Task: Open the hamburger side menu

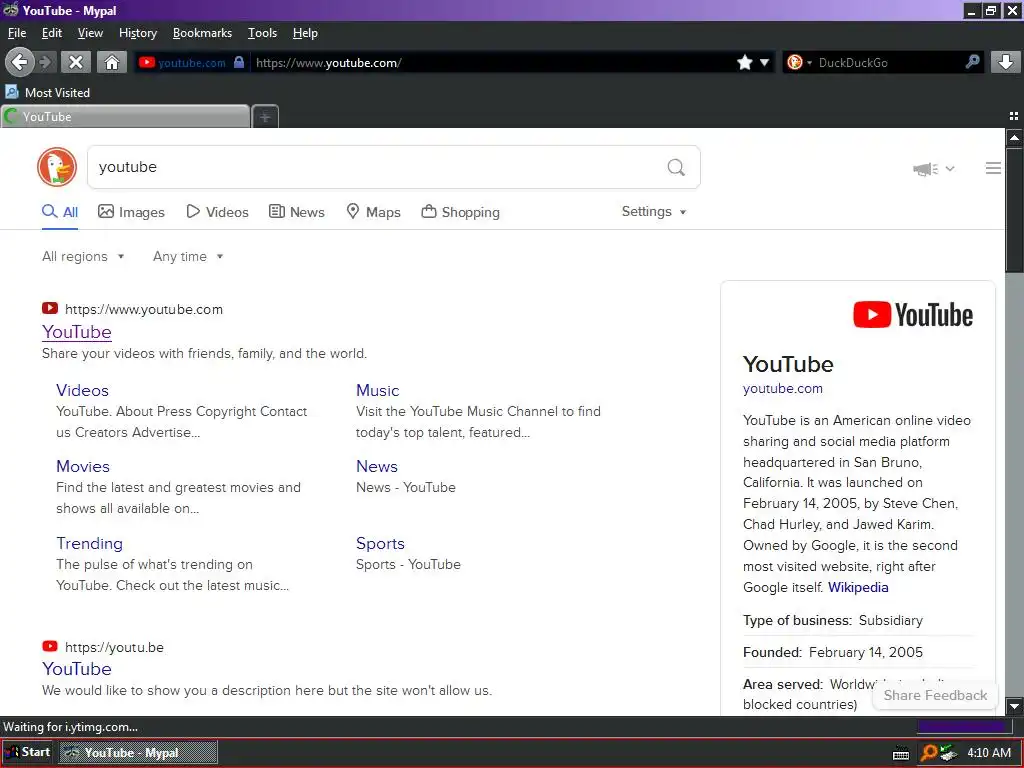Action: click(993, 168)
